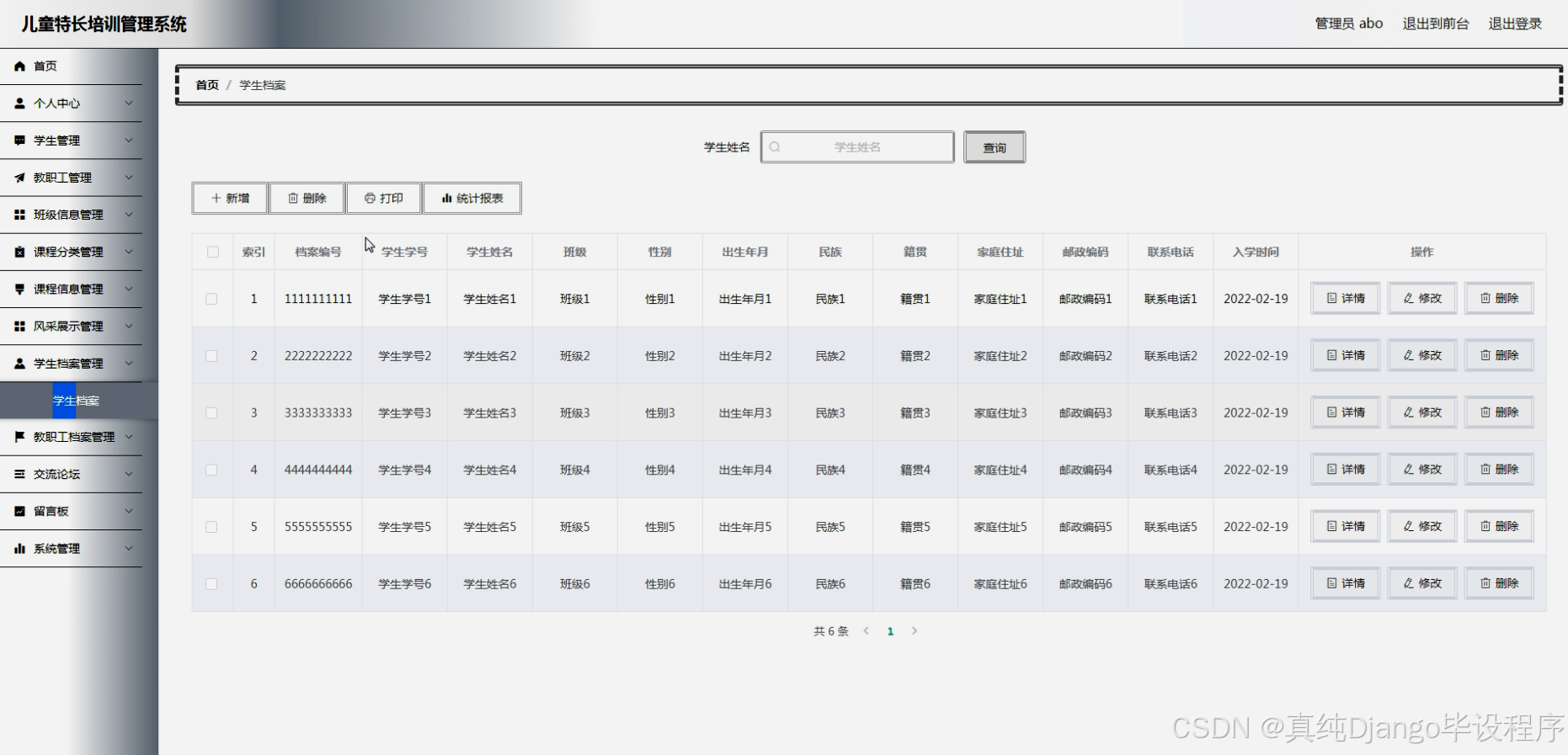The width and height of the screenshot is (1568, 755).
Task: Expand the 学生管理 chevron
Action: pyautogui.click(x=129, y=141)
